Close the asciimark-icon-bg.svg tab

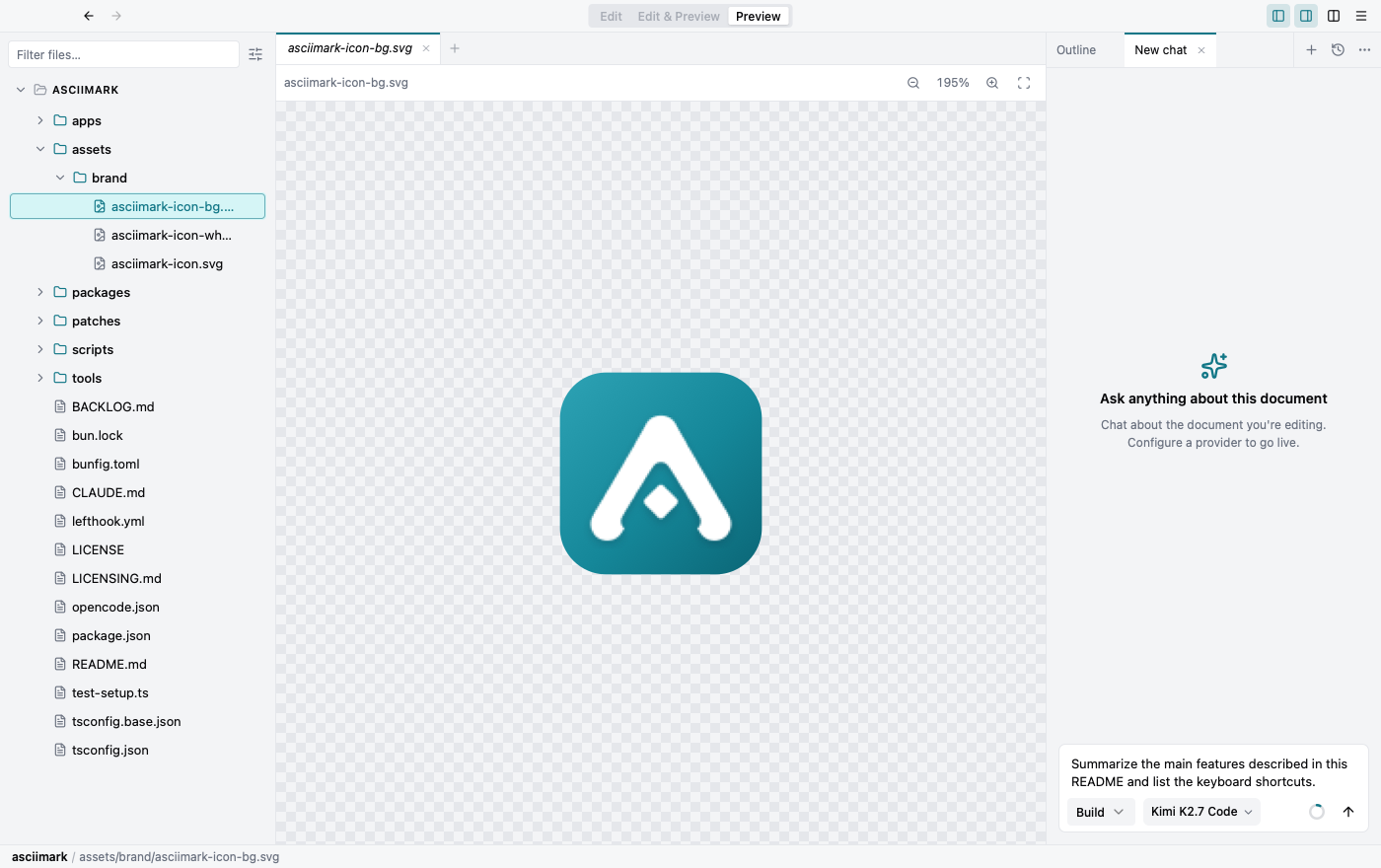(426, 48)
